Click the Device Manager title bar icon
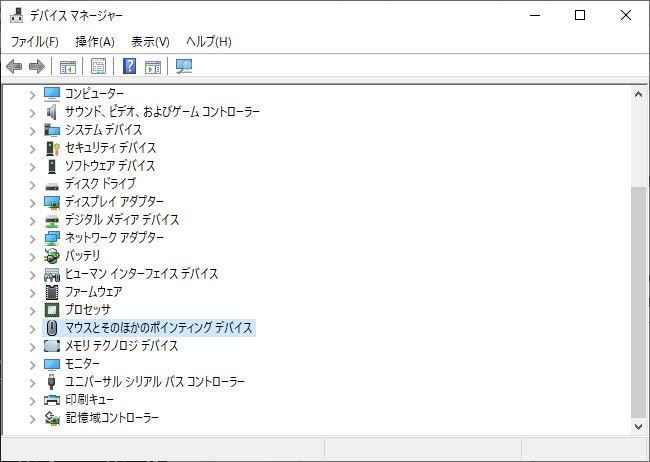Viewport: 650px width, 462px height. pos(17,15)
